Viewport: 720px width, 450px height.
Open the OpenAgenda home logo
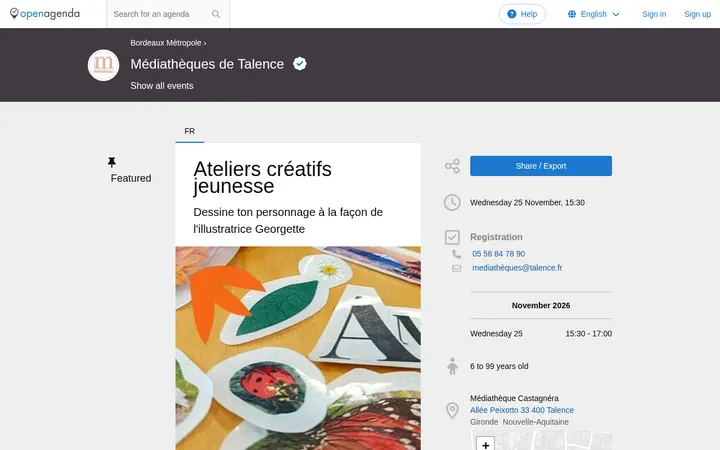coord(45,14)
